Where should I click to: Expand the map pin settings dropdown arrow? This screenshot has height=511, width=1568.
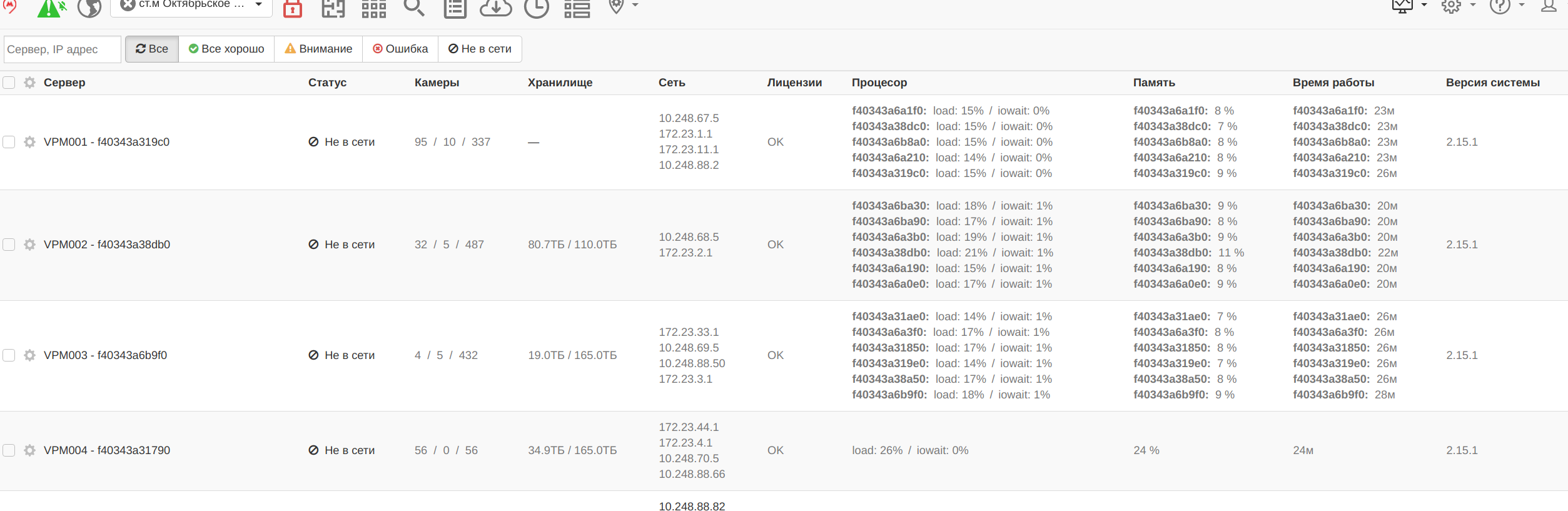point(635,5)
